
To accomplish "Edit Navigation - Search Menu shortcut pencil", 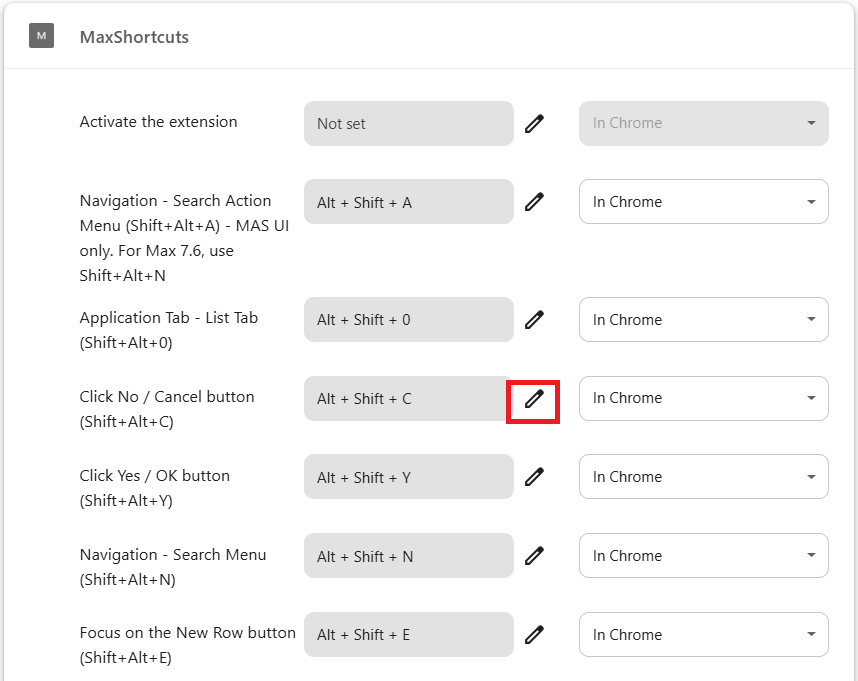I will click(x=534, y=556).
